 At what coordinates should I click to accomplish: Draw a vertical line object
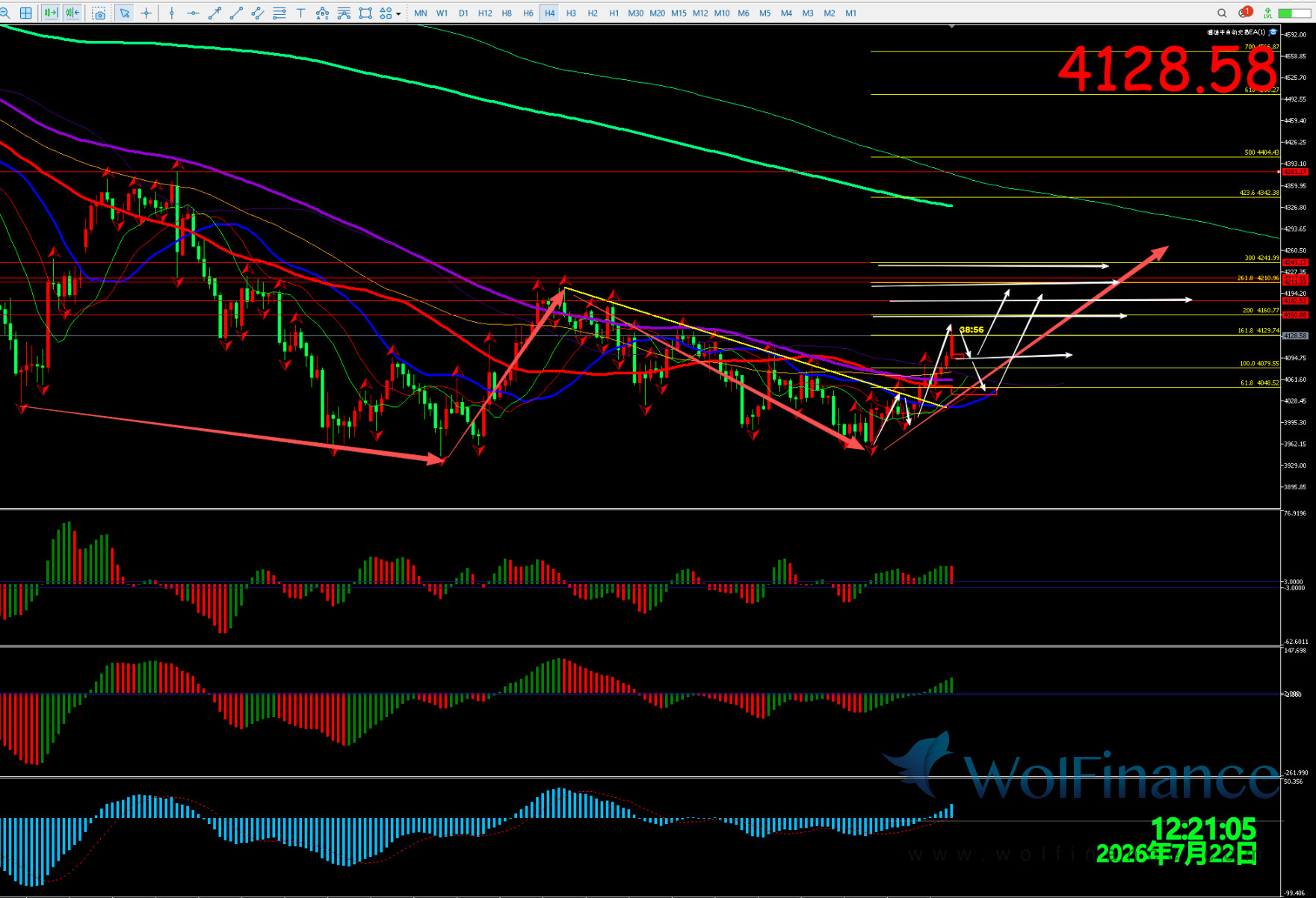point(172,13)
